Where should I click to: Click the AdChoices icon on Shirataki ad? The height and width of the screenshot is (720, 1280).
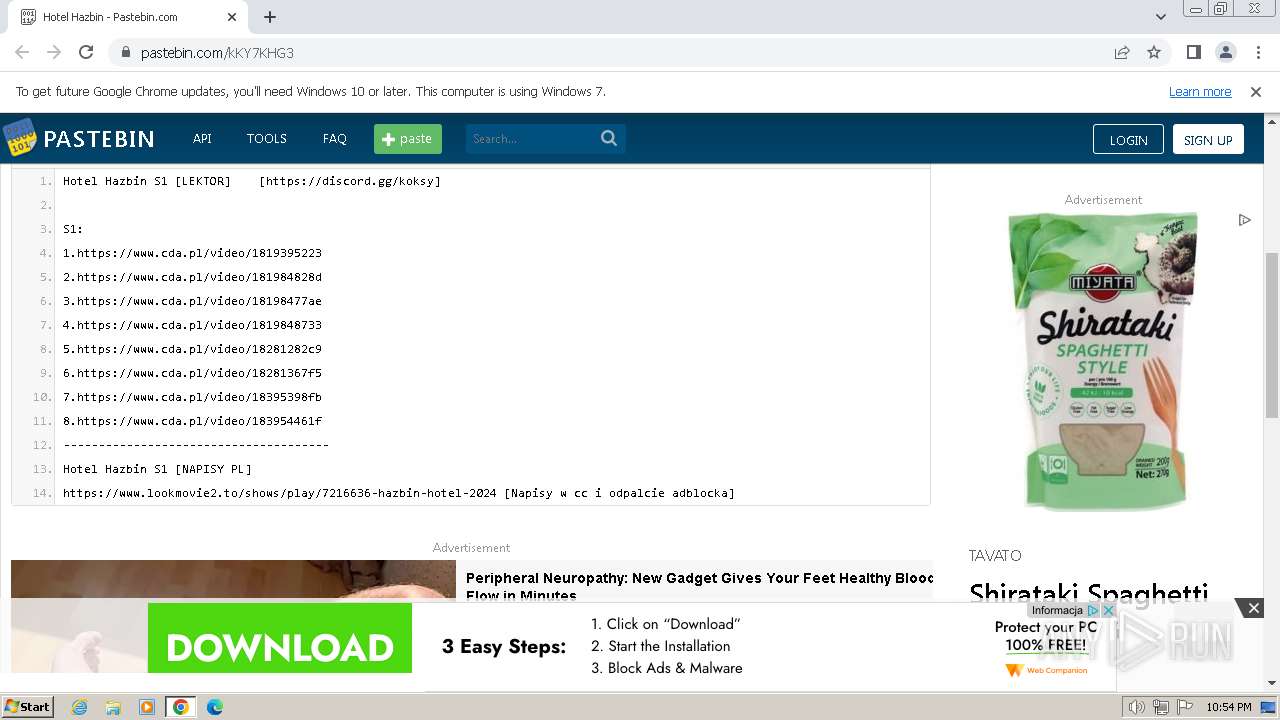coord(1244,220)
